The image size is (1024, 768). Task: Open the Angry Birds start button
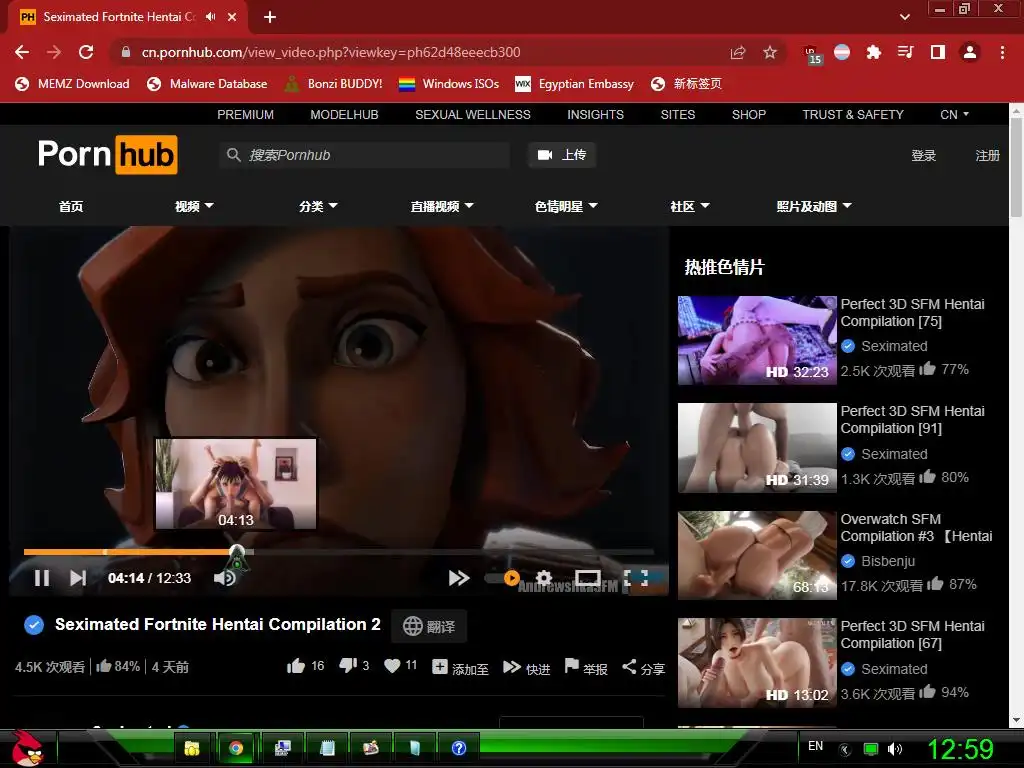[x=27, y=748]
